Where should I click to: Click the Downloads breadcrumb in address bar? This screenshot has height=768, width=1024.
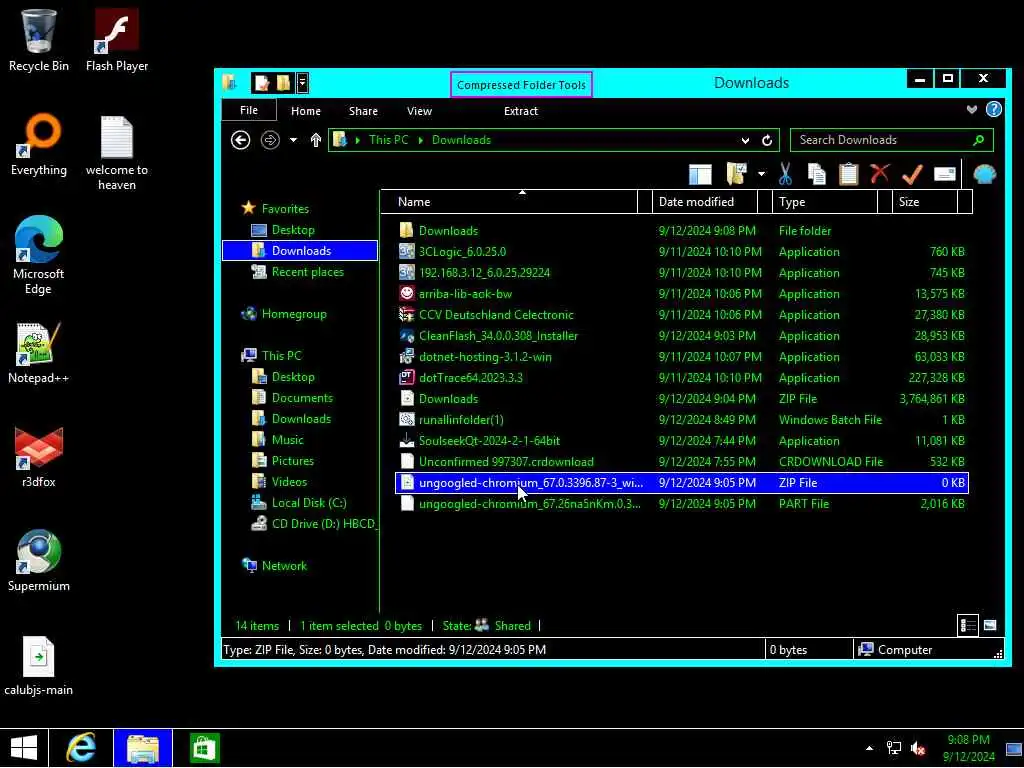click(x=461, y=140)
